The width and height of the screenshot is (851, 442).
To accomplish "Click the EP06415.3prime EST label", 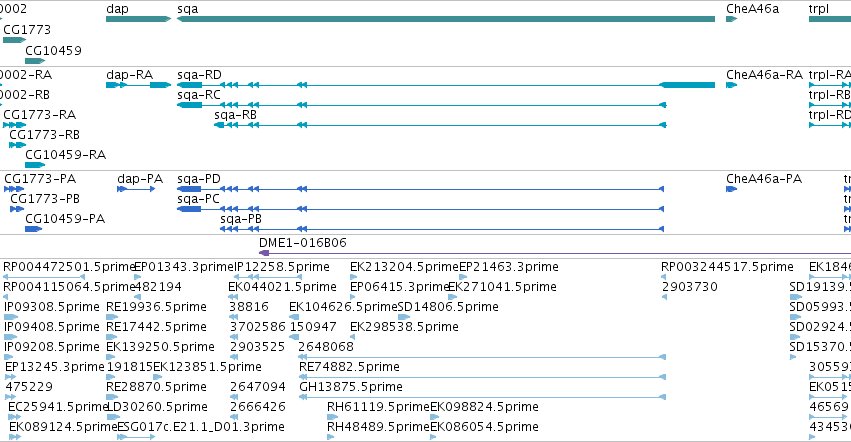I will point(399,287).
